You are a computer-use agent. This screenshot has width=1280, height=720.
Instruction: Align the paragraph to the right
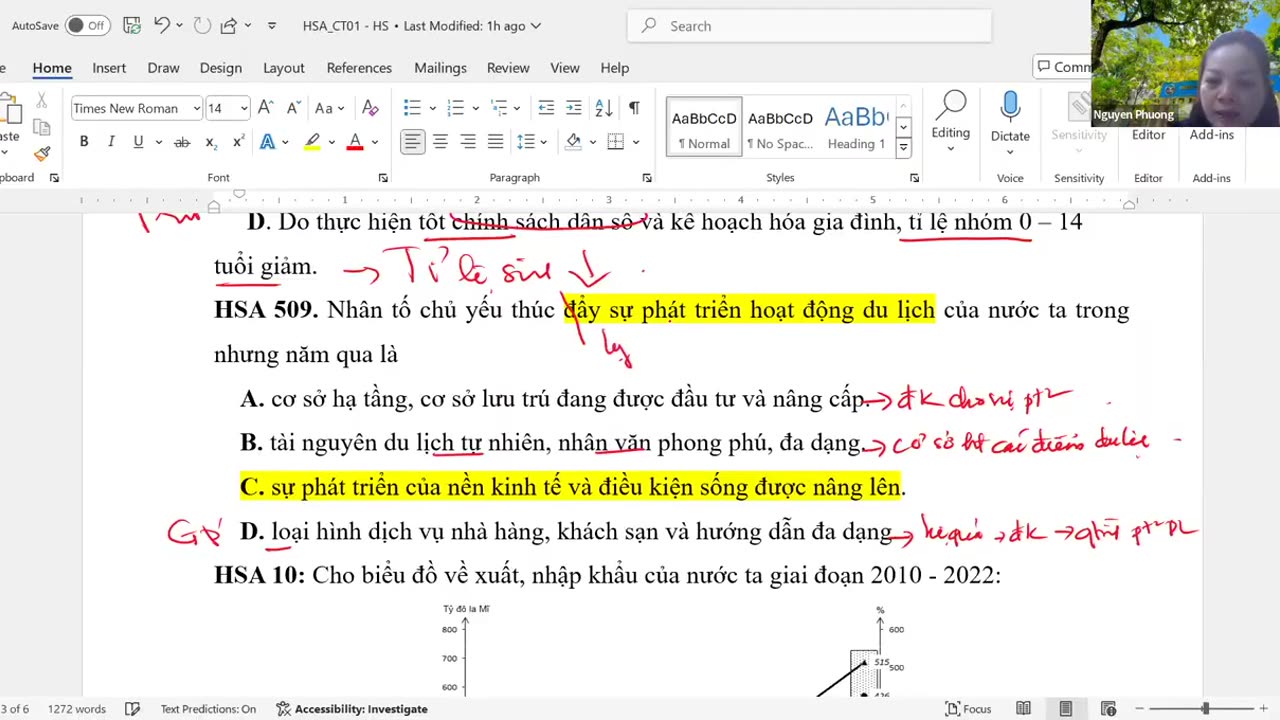coord(468,142)
